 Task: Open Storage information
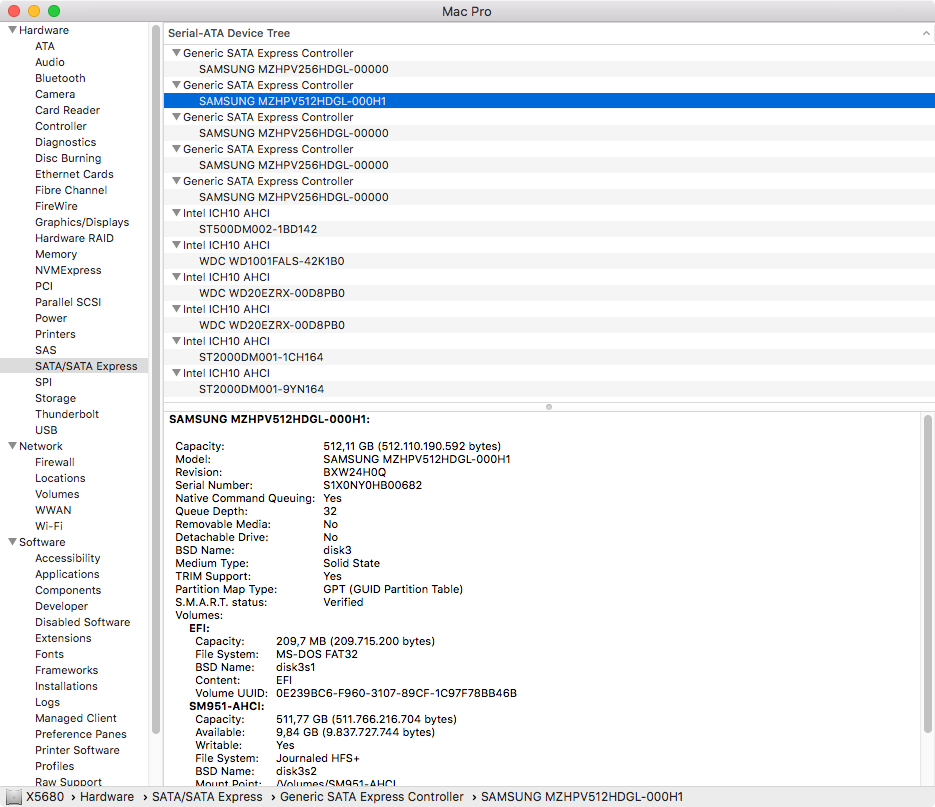[x=55, y=398]
